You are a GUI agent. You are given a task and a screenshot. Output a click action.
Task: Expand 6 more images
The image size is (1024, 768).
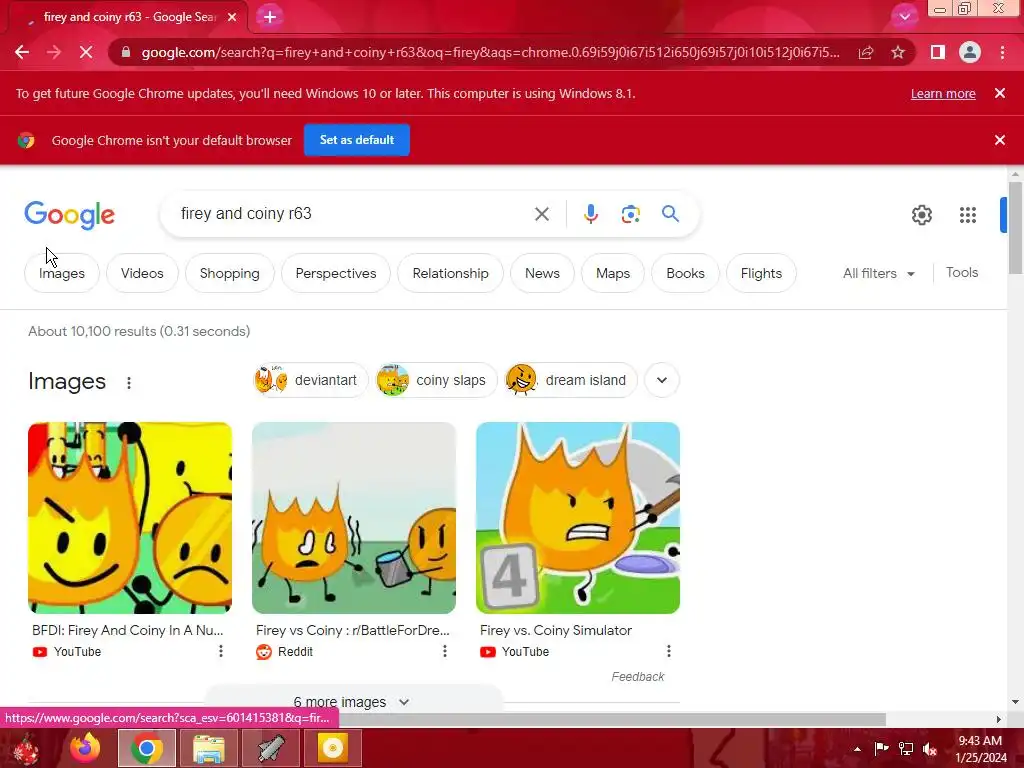[x=353, y=700]
